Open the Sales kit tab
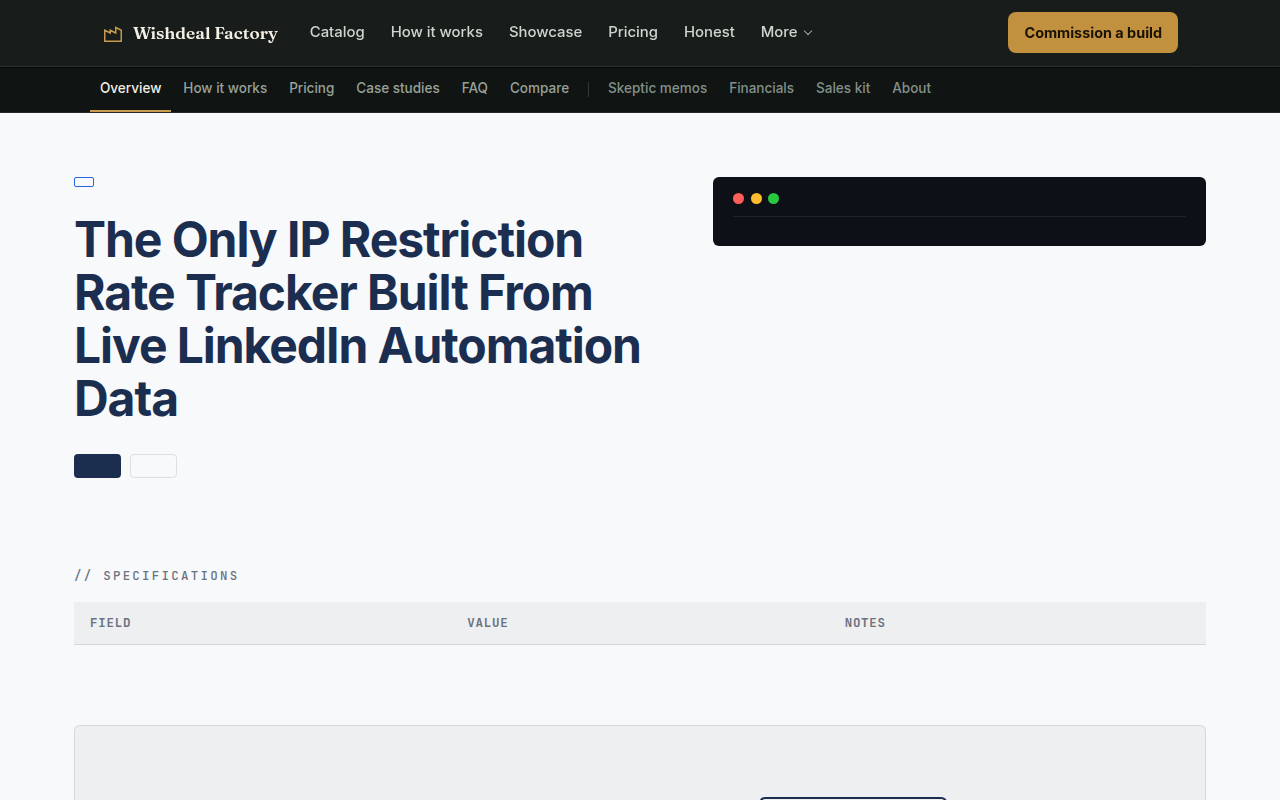Image resolution: width=1280 pixels, height=800 pixels. (x=843, y=88)
